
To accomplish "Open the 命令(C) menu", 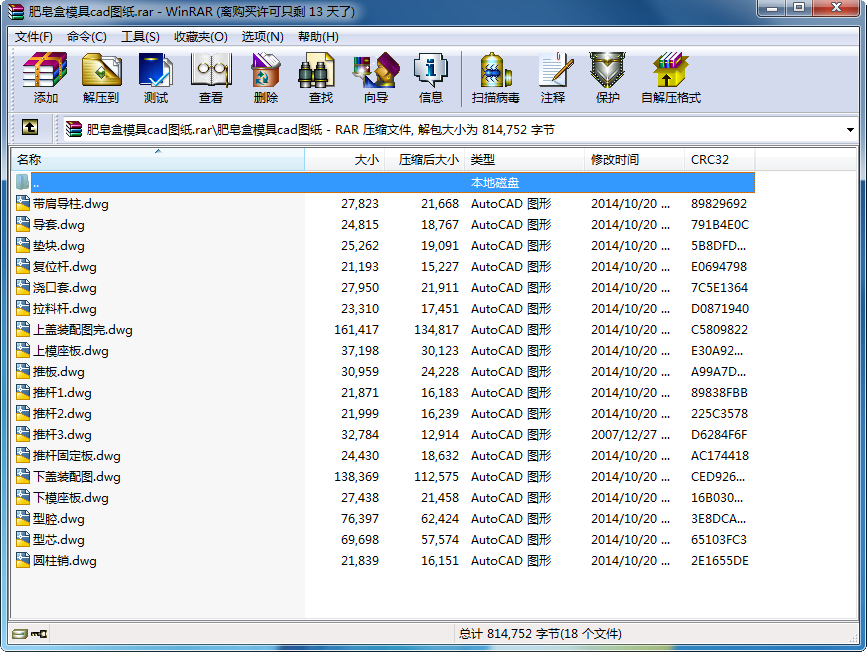I will click(x=87, y=36).
